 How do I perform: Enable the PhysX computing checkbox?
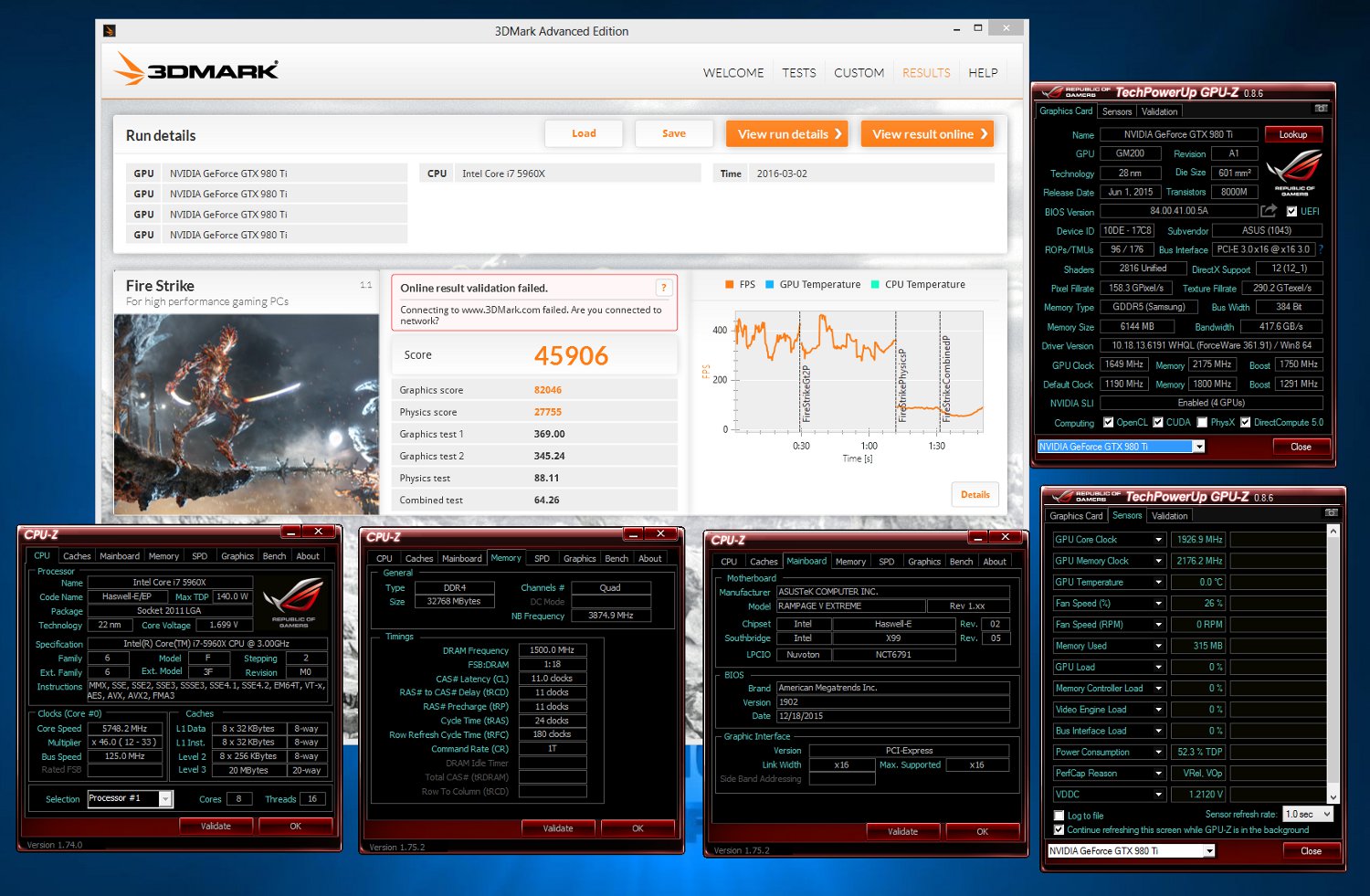1202,422
